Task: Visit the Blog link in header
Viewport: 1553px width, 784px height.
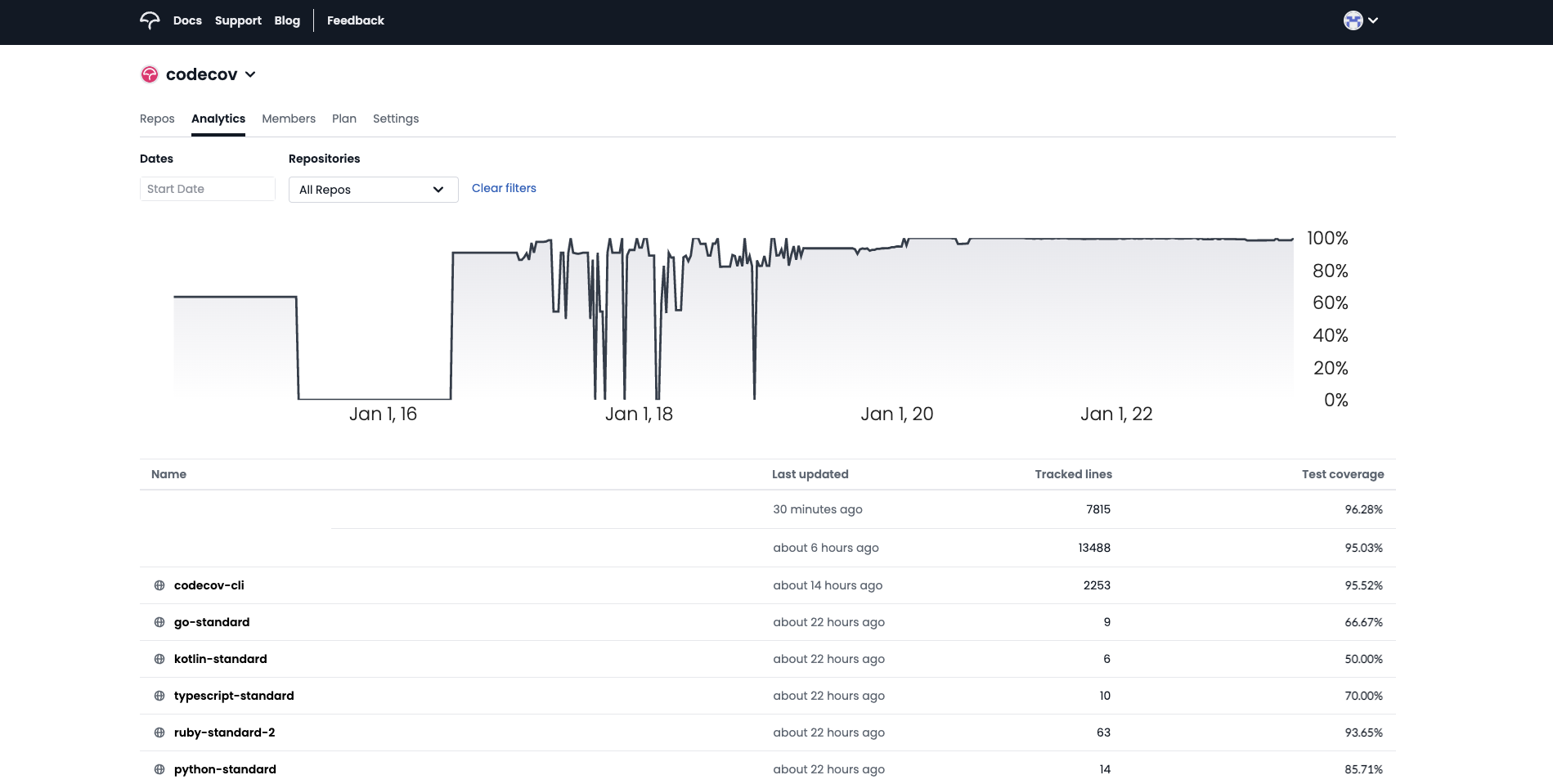Action: [x=287, y=20]
